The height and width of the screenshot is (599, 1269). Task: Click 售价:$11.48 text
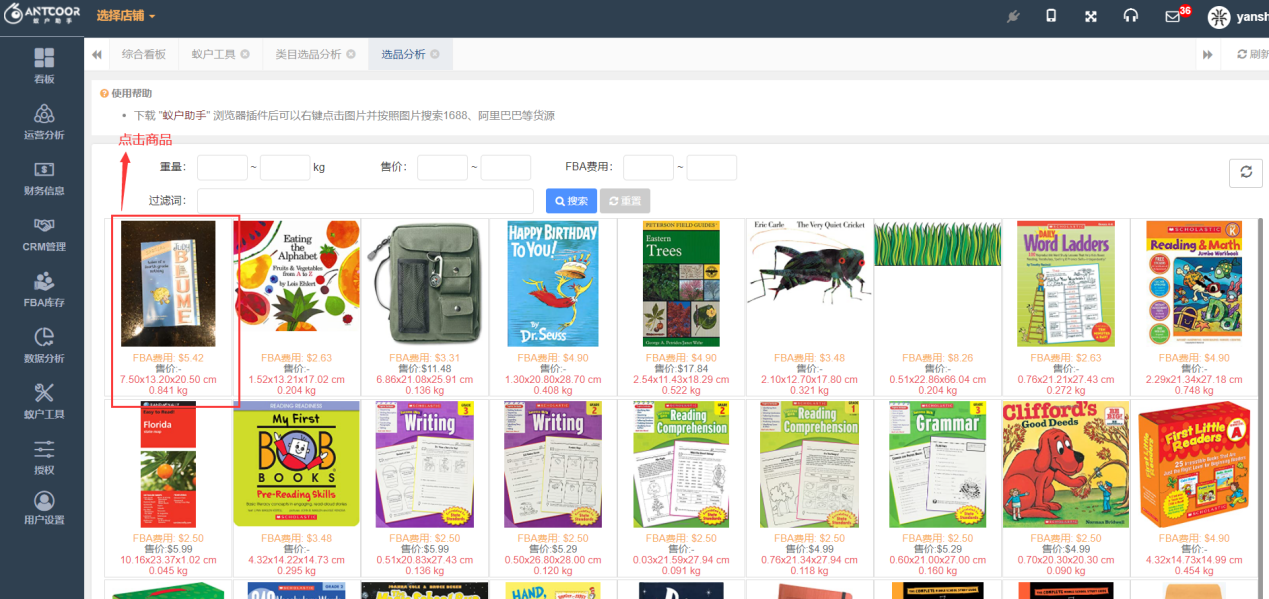[x=425, y=368]
